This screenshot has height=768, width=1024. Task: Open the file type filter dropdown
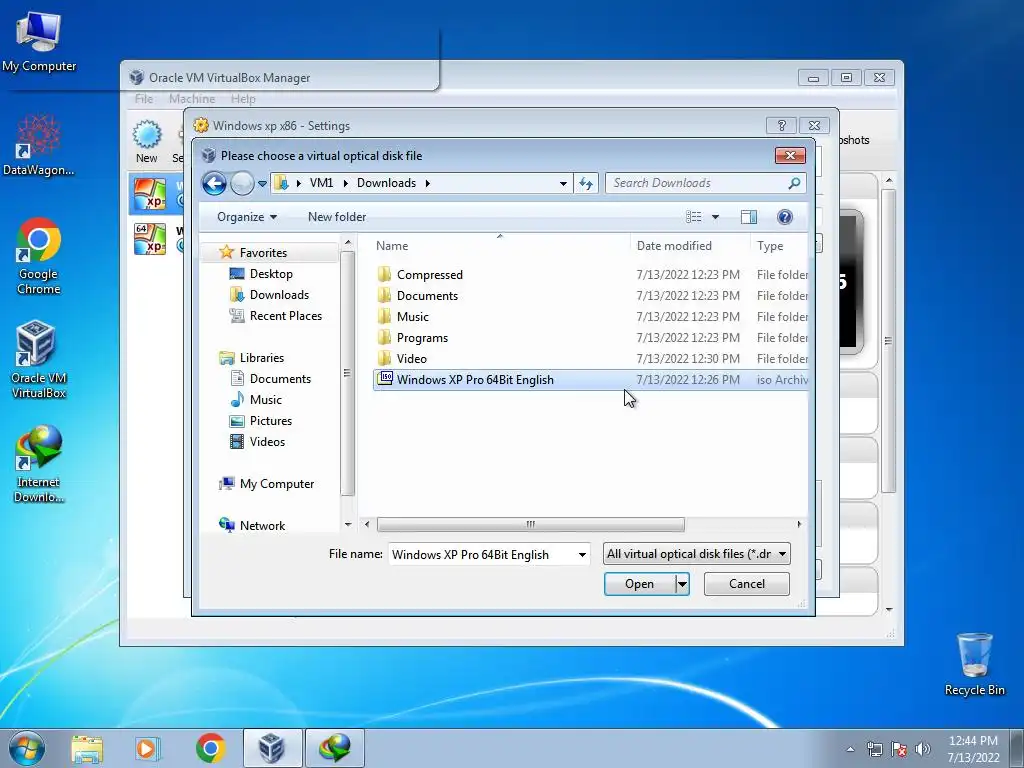click(x=697, y=554)
